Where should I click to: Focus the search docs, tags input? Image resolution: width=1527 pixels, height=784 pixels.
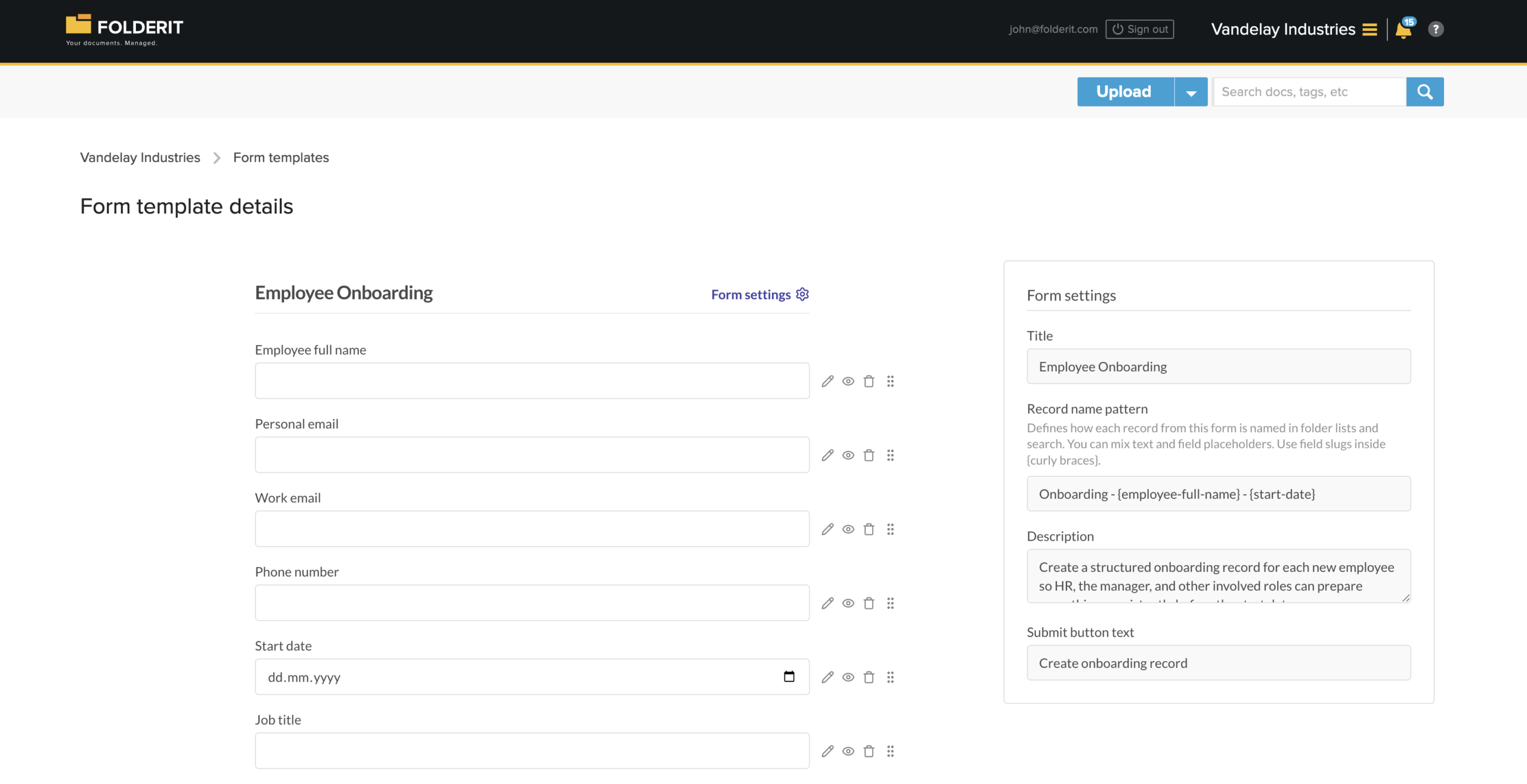click(1310, 91)
